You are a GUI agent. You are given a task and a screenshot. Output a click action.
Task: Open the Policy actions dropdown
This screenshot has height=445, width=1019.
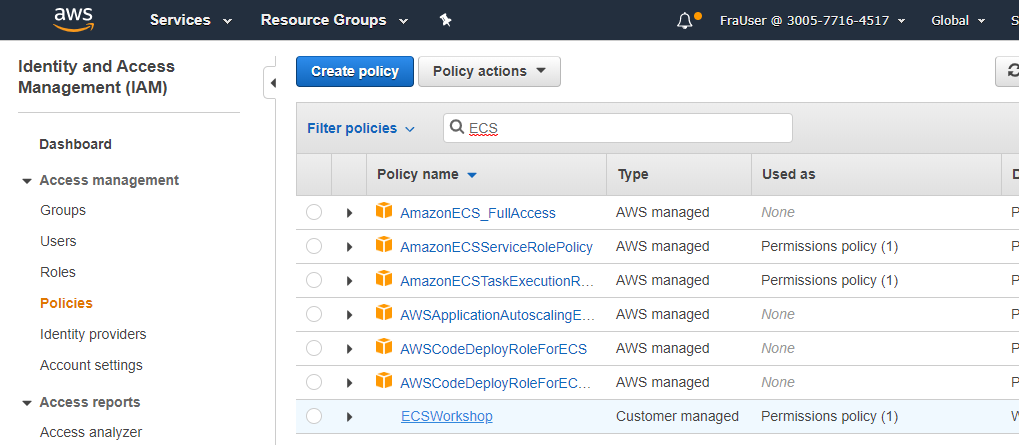tap(489, 71)
